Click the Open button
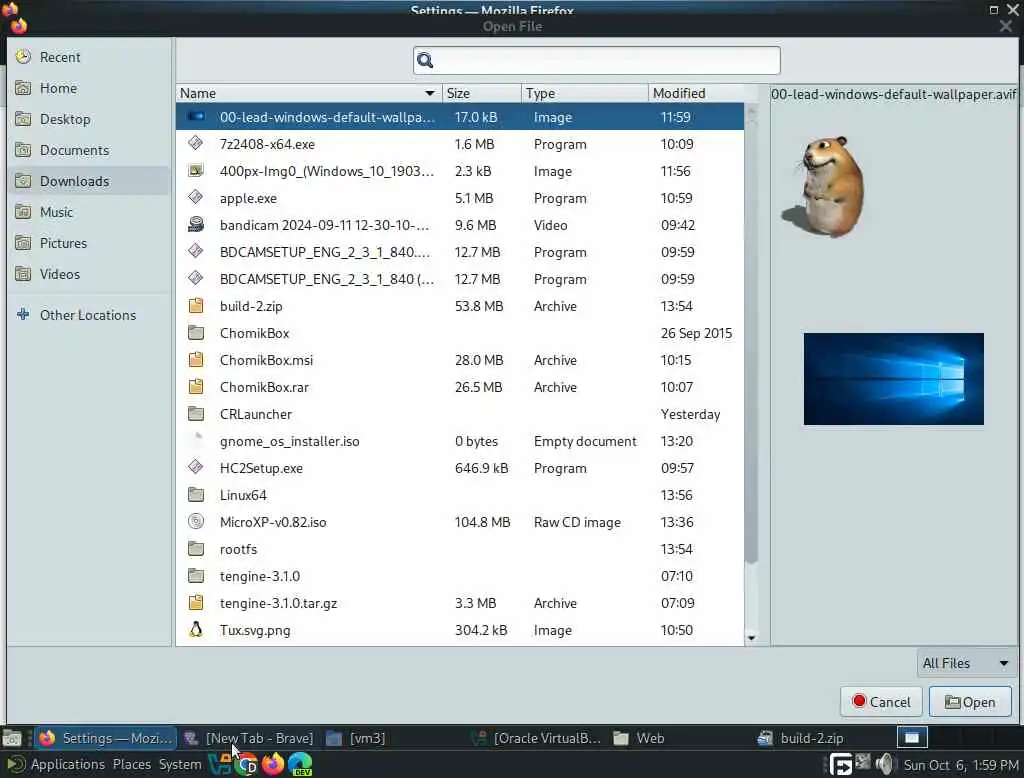This screenshot has width=1024, height=778. [x=970, y=702]
